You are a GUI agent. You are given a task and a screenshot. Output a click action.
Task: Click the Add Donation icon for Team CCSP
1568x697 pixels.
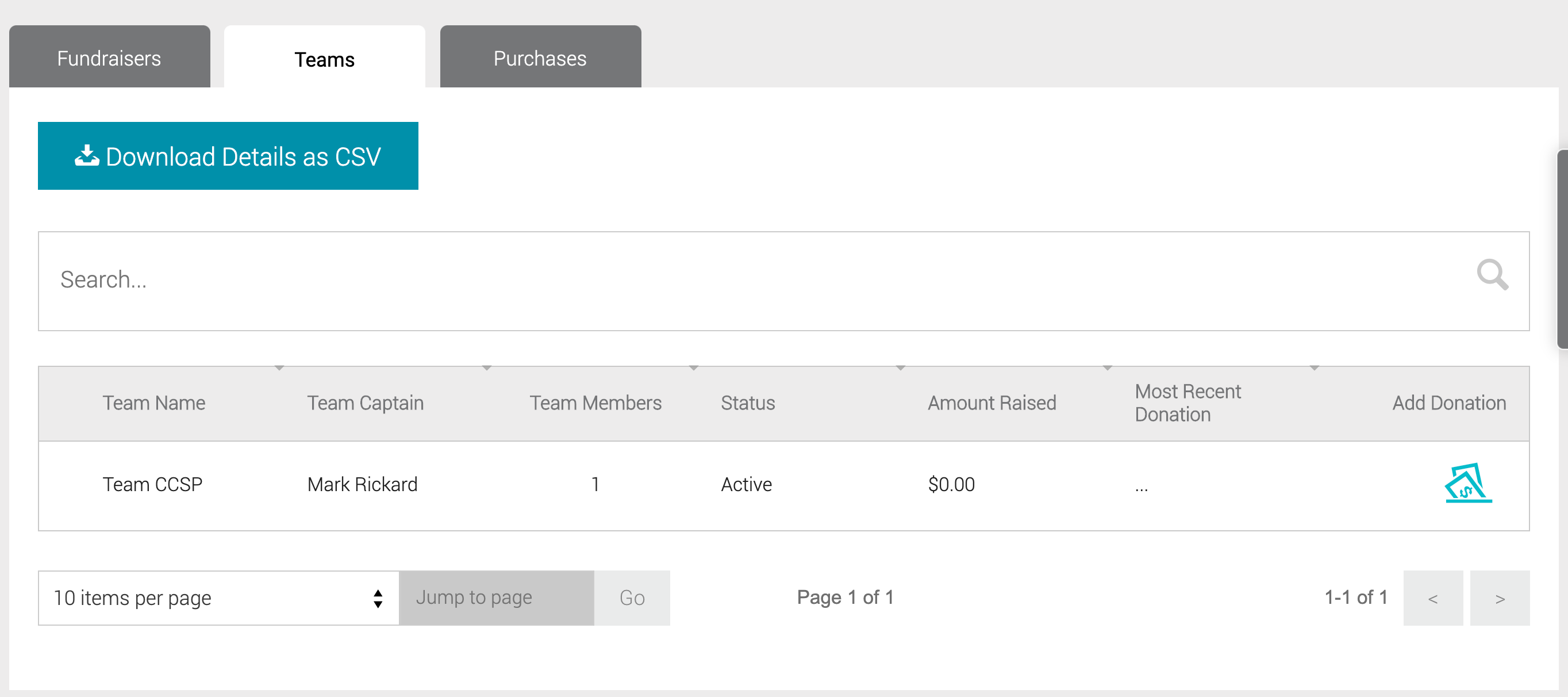click(1467, 483)
